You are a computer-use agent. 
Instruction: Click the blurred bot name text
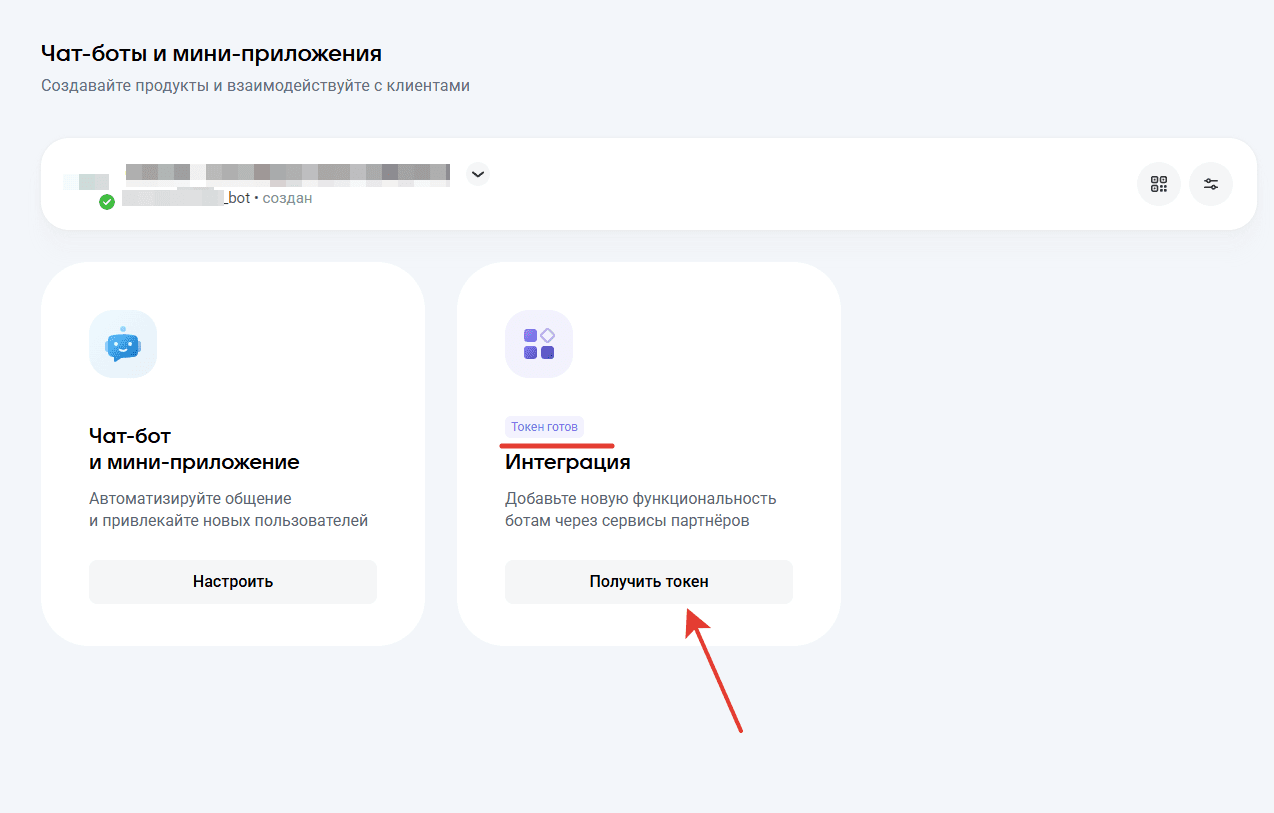click(x=287, y=172)
